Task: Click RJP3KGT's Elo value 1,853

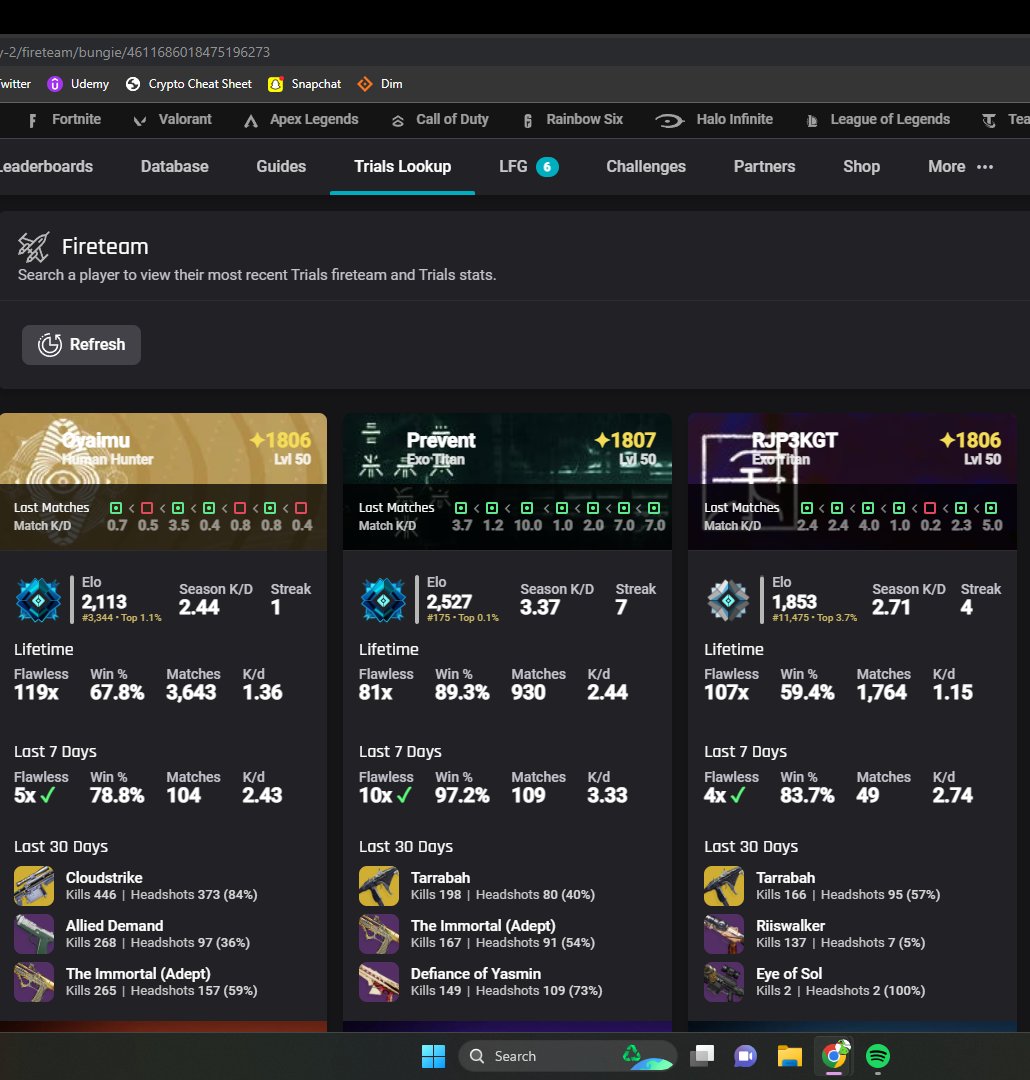Action: tap(794, 602)
